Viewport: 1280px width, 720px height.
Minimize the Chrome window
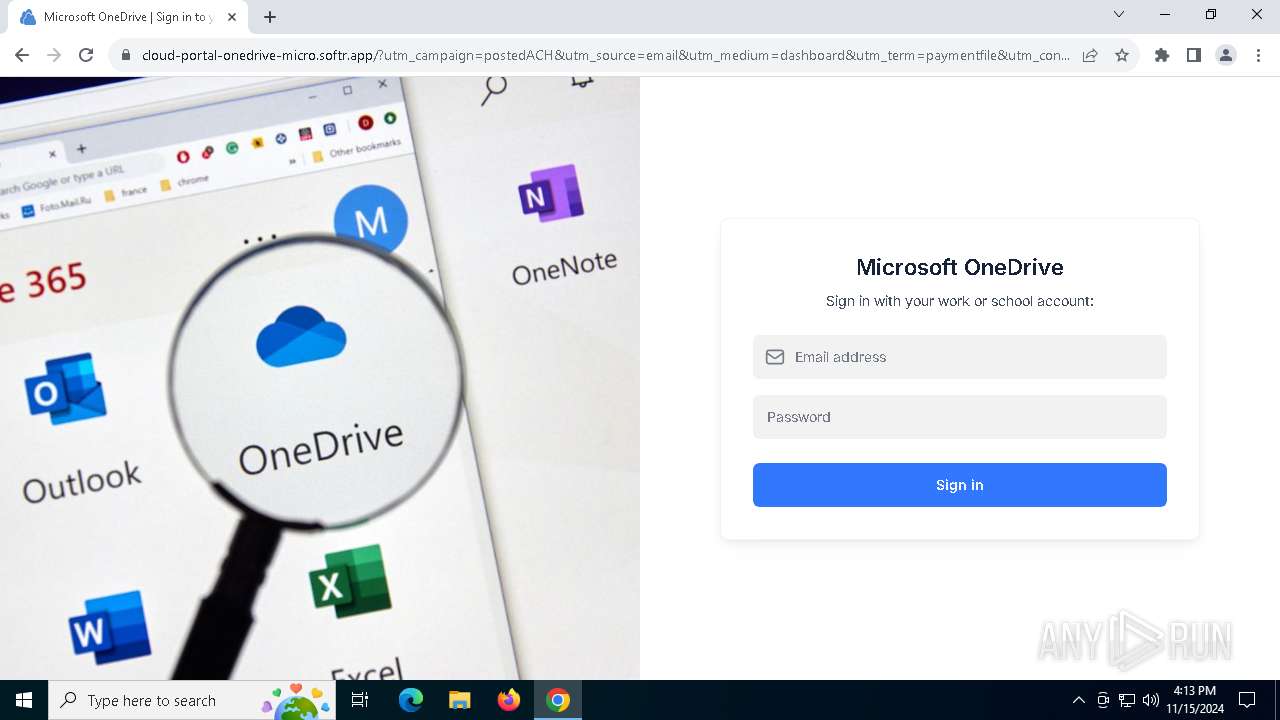1165,14
